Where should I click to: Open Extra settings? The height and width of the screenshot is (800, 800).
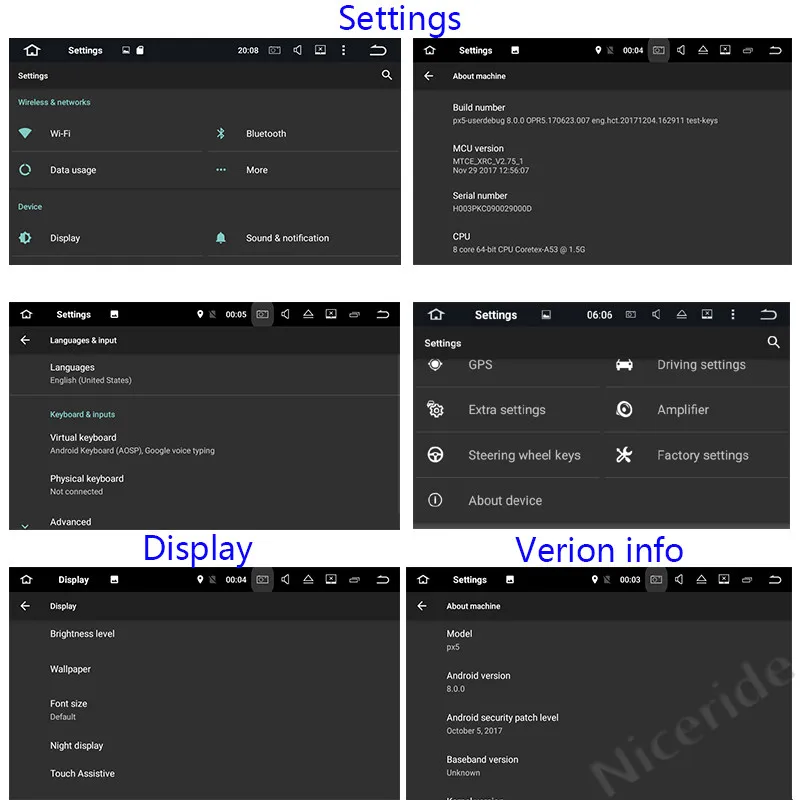508,410
